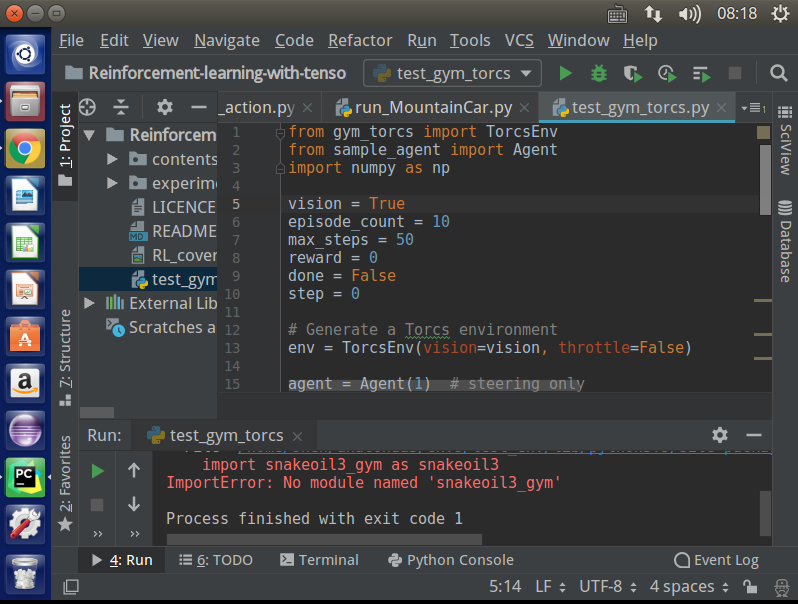Viewport: 798px width, 604px height.
Task: Open the Terminal tool window
Action: [319, 560]
